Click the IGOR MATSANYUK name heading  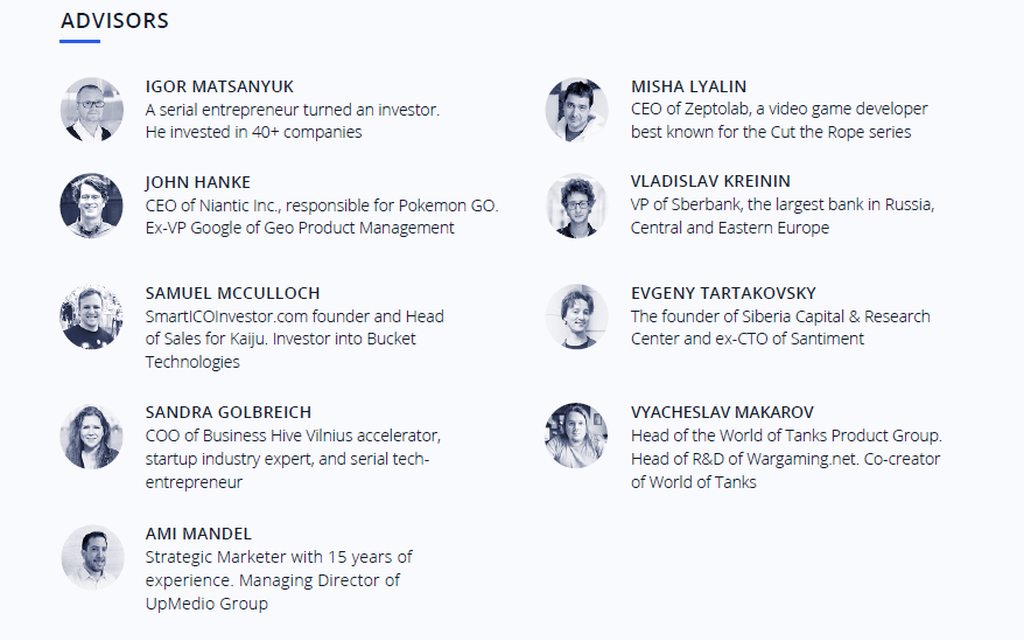pyautogui.click(x=219, y=86)
